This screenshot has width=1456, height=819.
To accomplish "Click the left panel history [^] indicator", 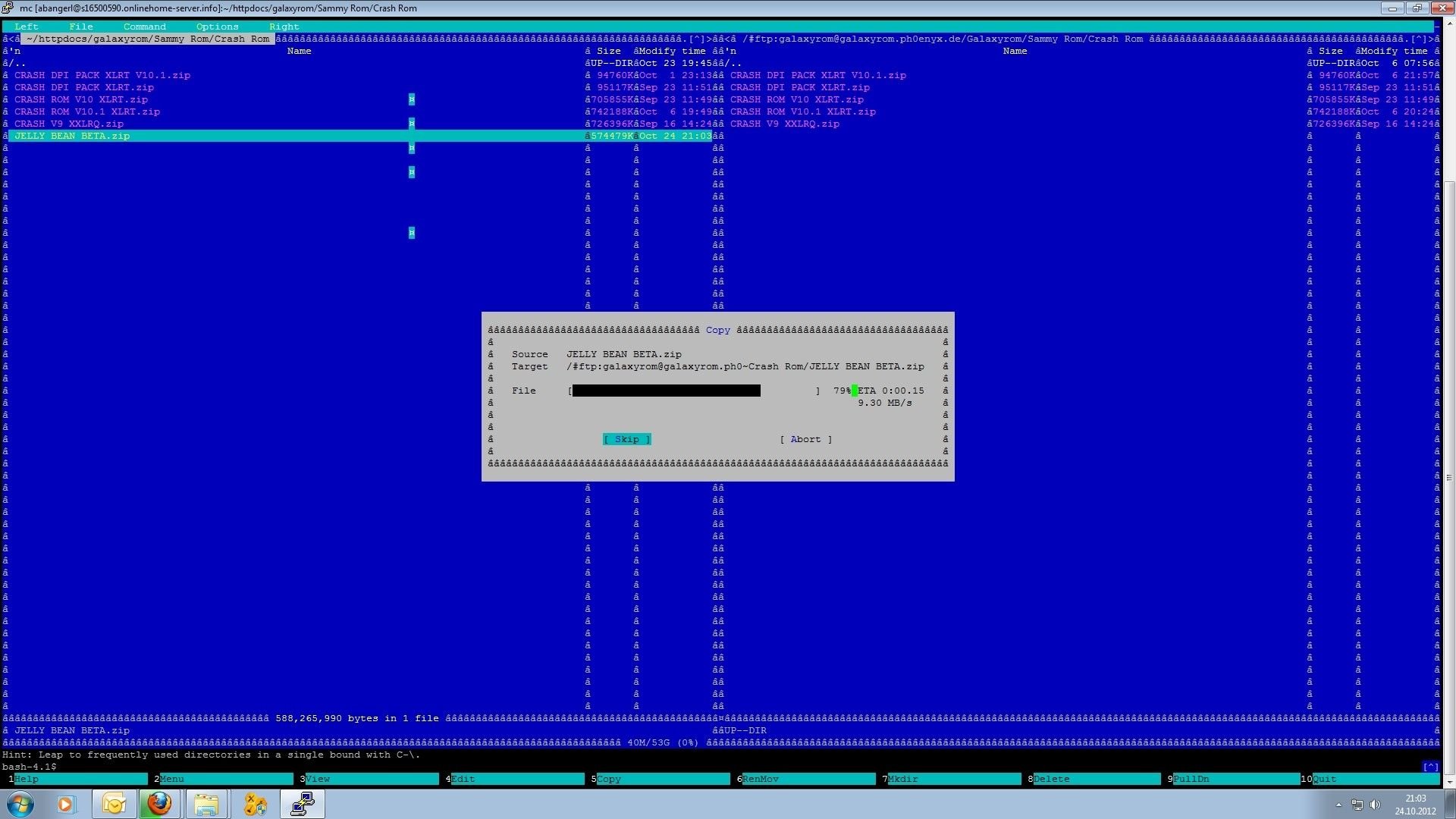I will coord(697,39).
